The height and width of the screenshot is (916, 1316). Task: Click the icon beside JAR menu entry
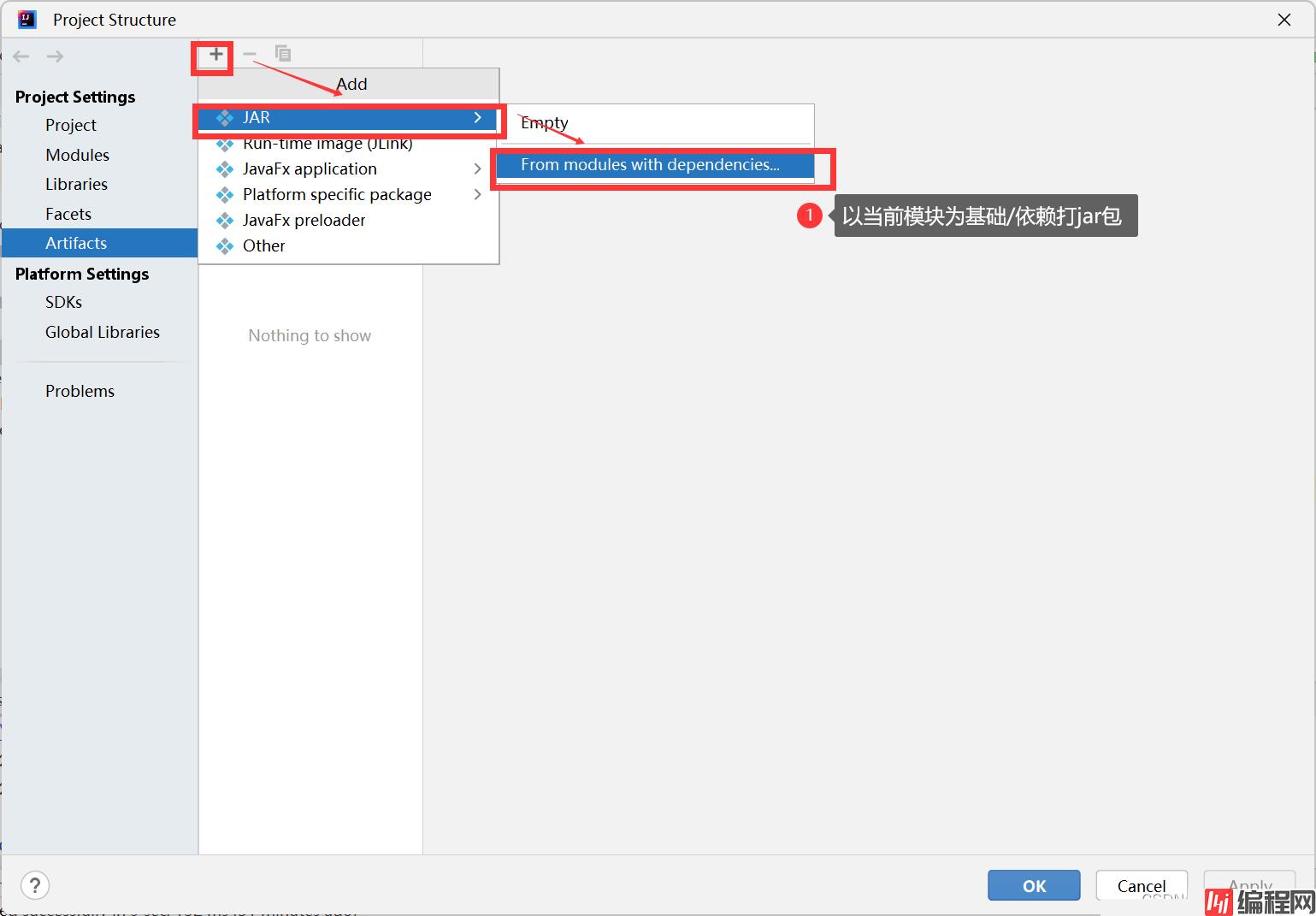(225, 118)
